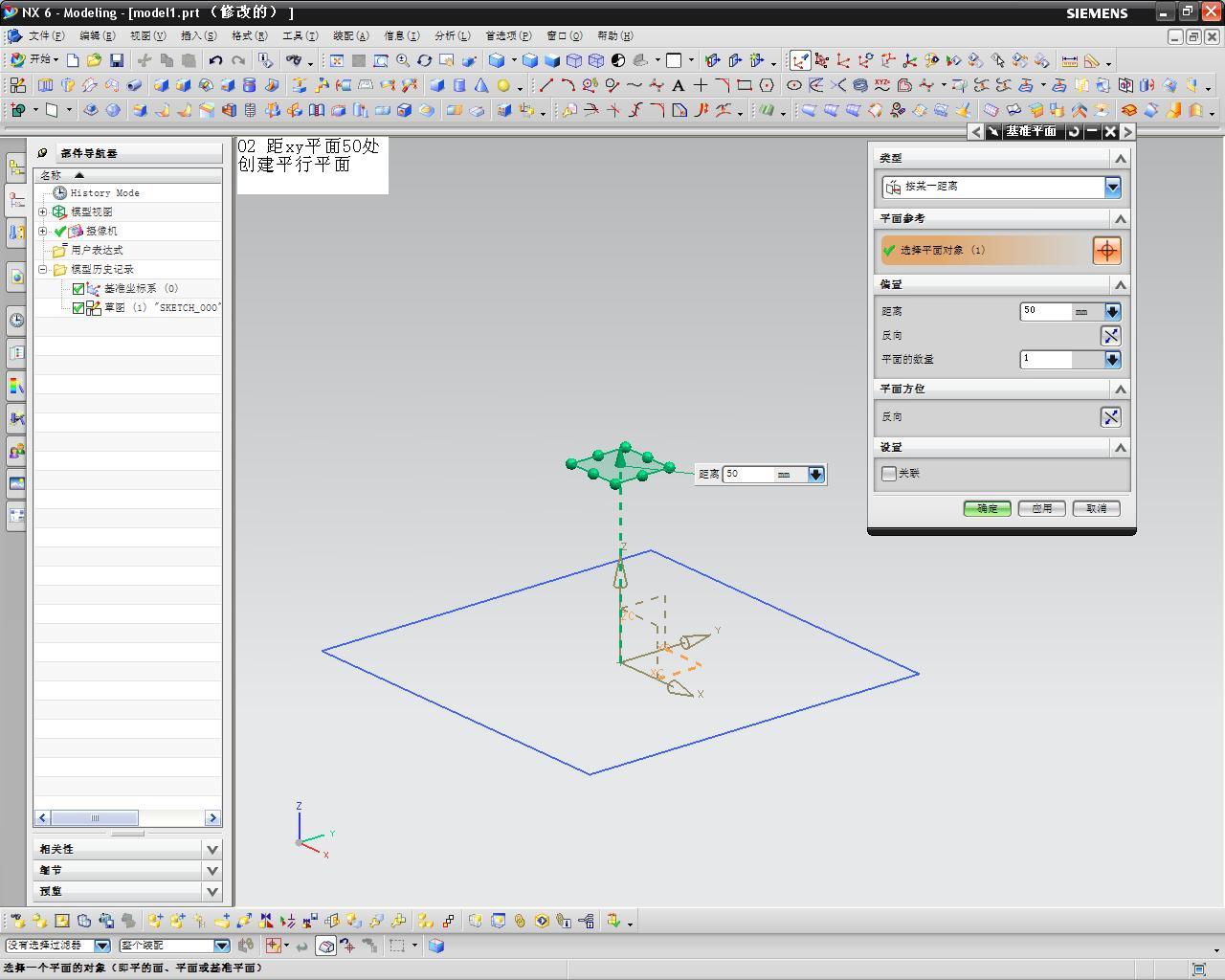
Task: Click the Name (名称) column header
Action: click(128, 175)
